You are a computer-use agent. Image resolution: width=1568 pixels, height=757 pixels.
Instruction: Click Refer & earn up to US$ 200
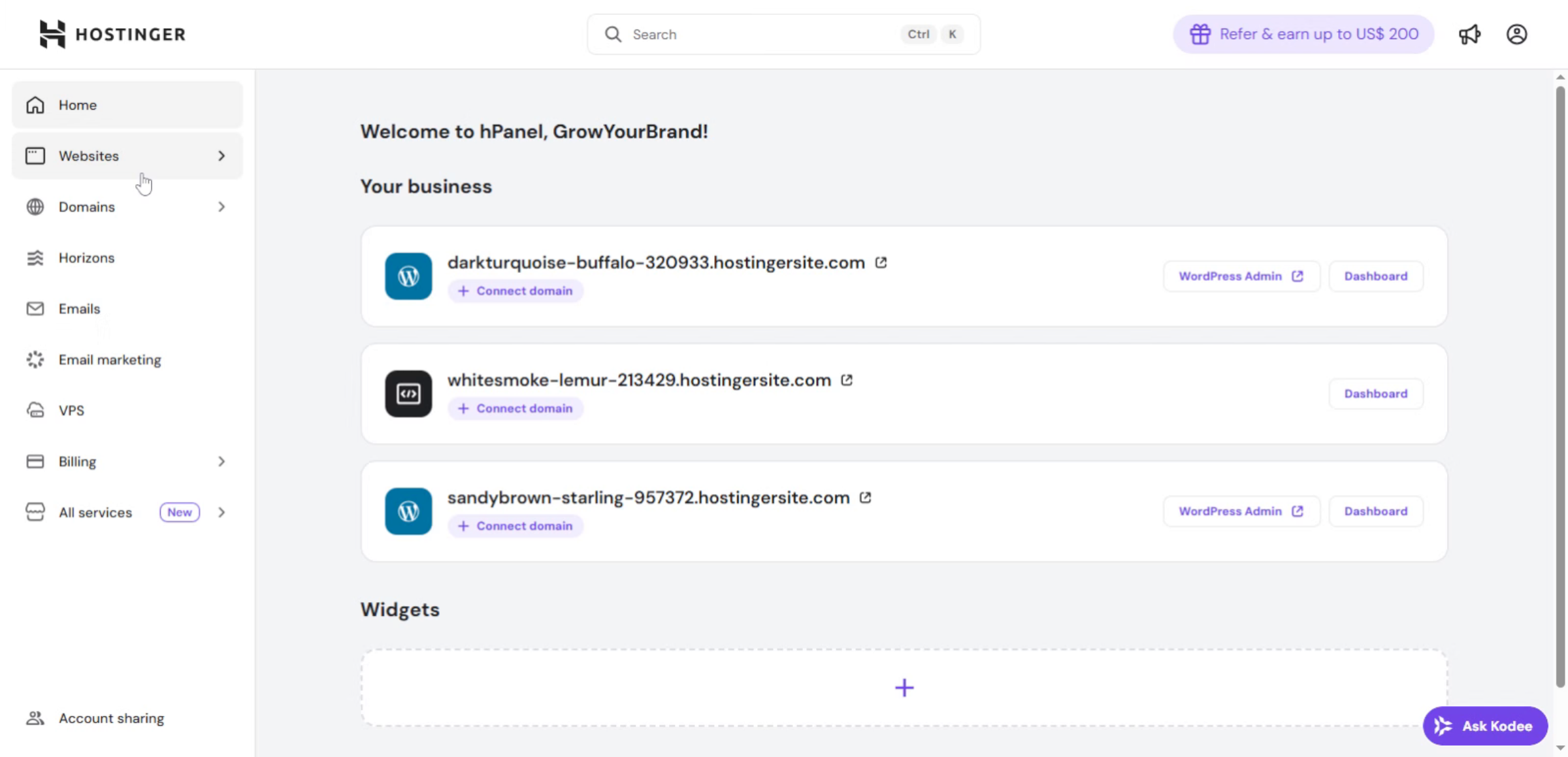(1302, 34)
